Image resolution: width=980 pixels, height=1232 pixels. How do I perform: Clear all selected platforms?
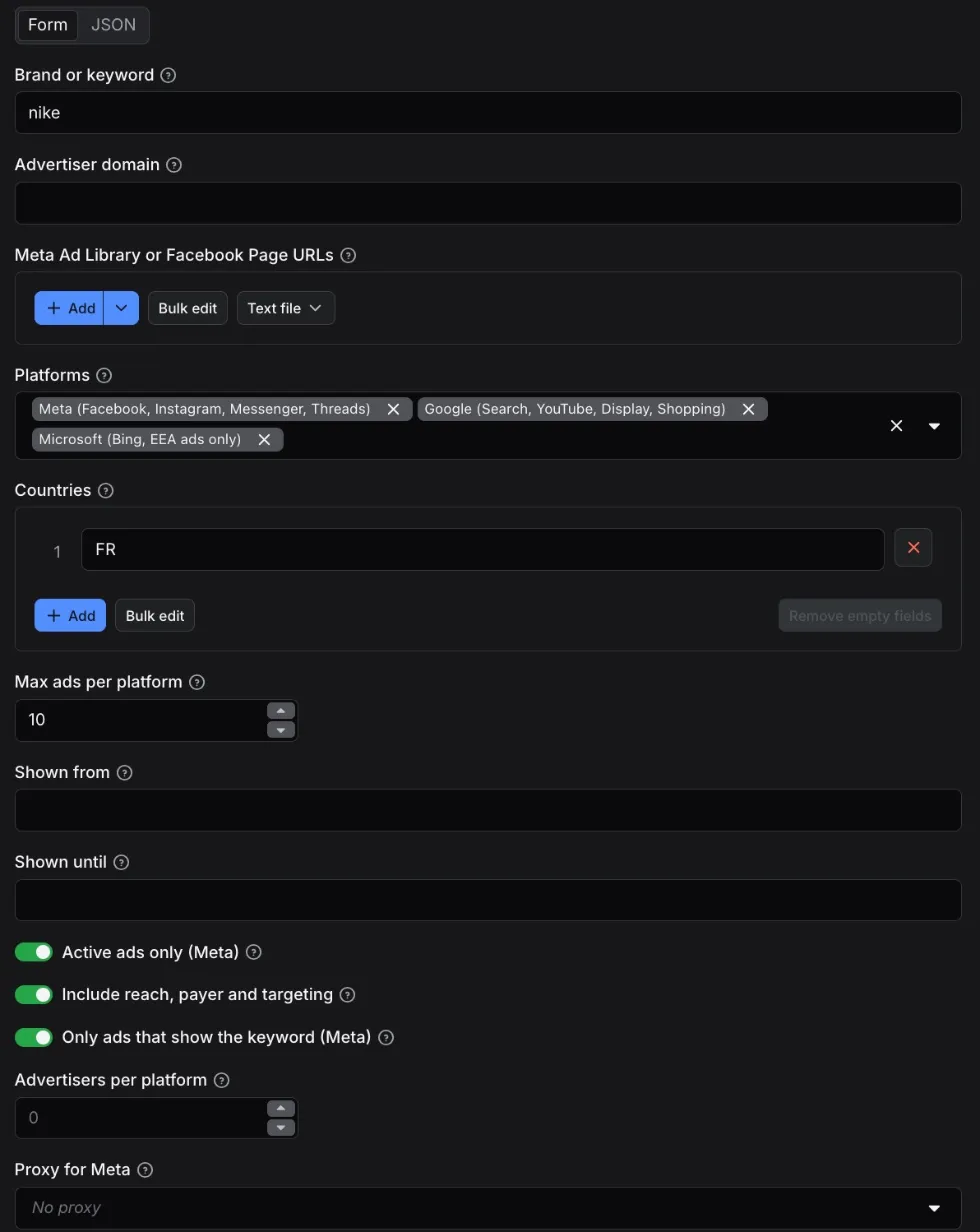[x=896, y=426]
